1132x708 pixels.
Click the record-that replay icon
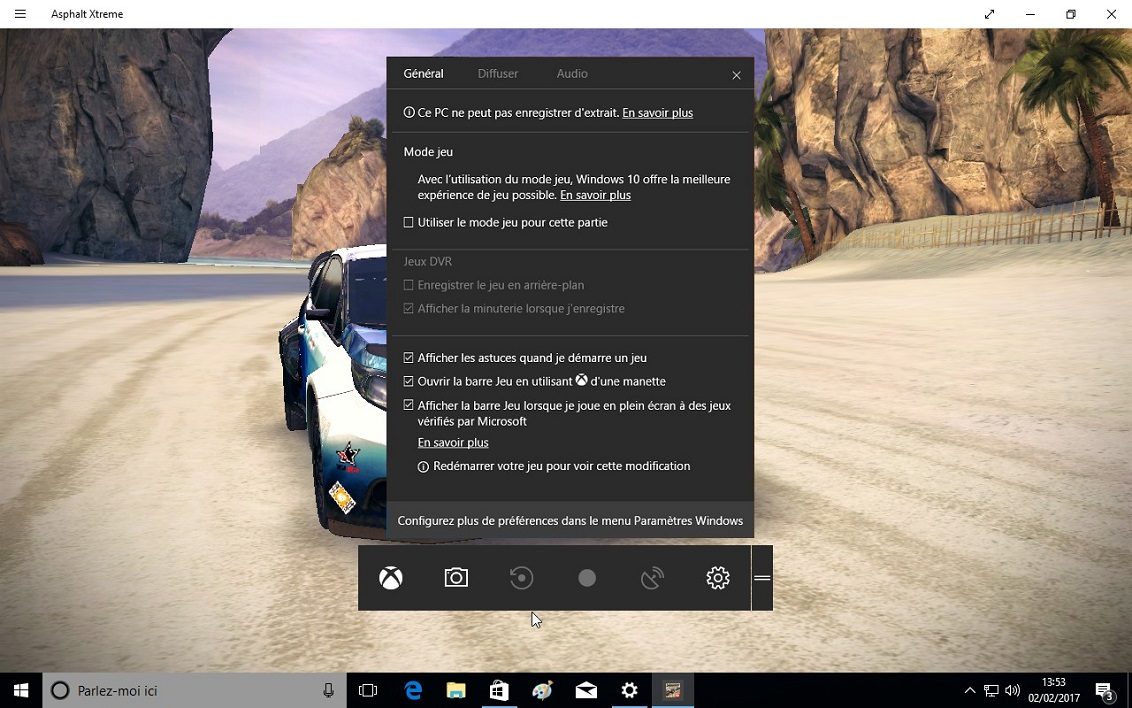(521, 578)
